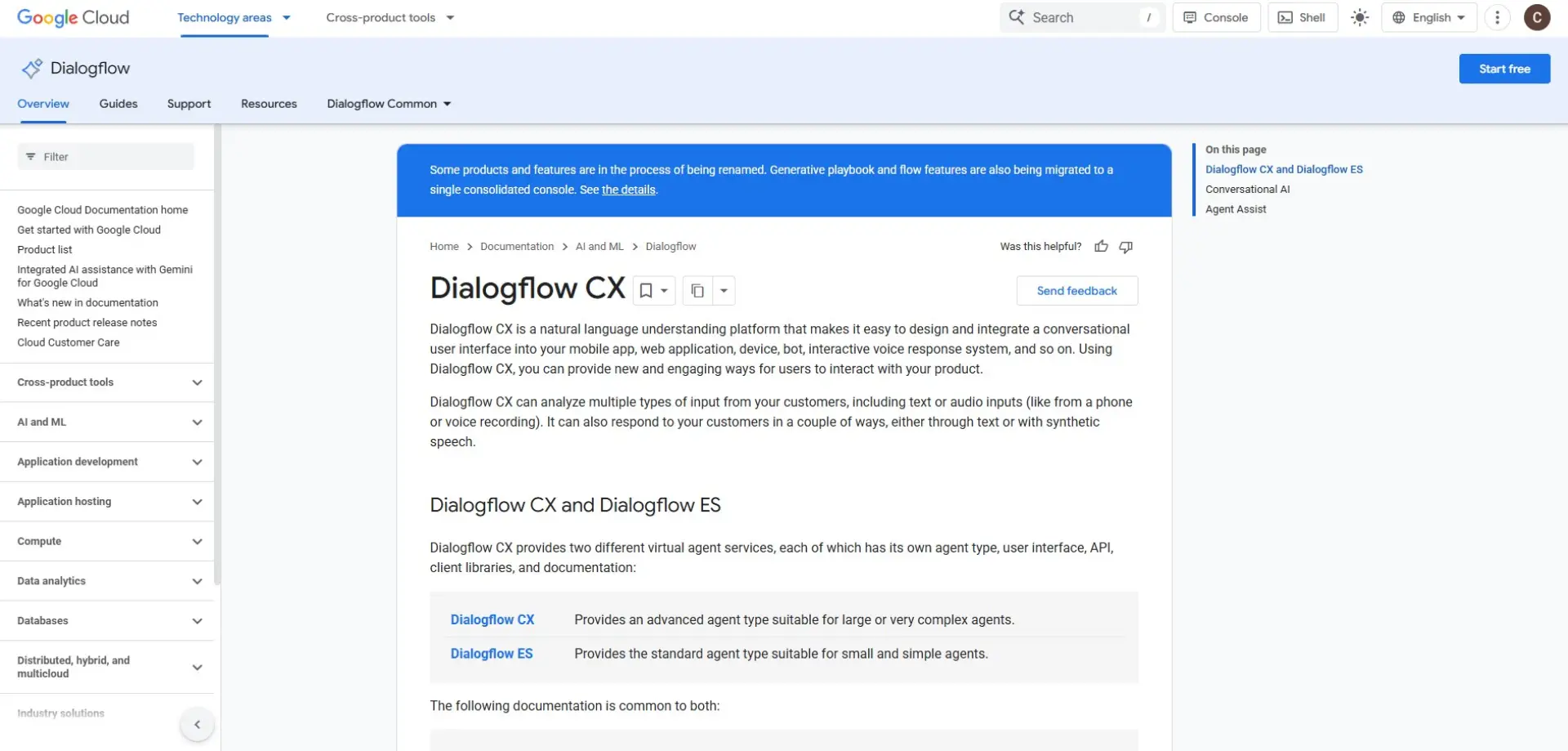Click 'the details' link in banner
This screenshot has width=1568, height=751.
pyautogui.click(x=628, y=190)
